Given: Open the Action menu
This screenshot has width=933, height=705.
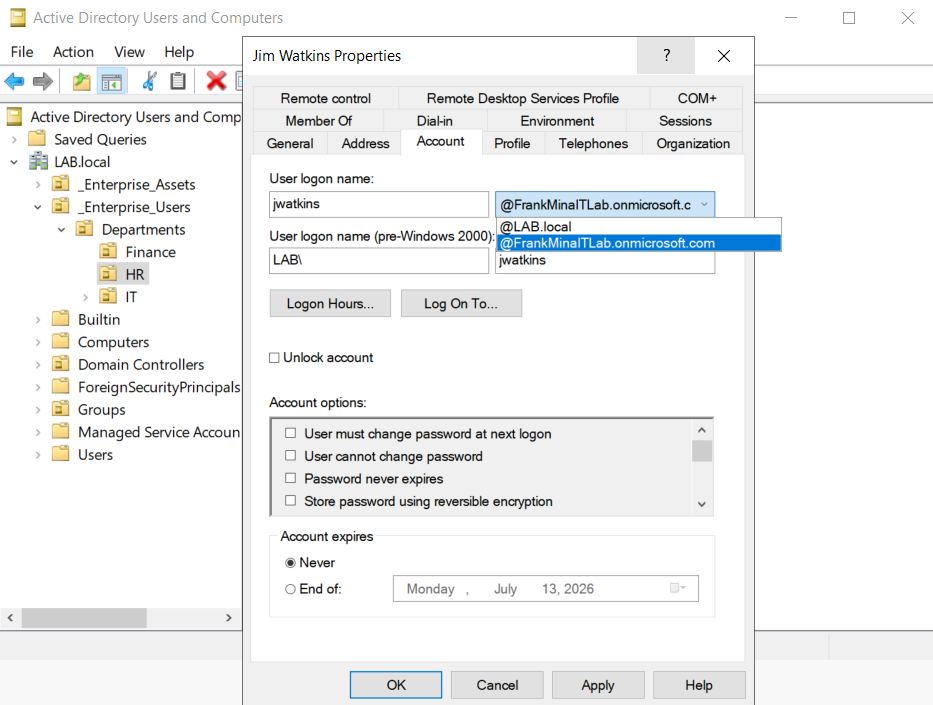Looking at the screenshot, I should pos(73,52).
